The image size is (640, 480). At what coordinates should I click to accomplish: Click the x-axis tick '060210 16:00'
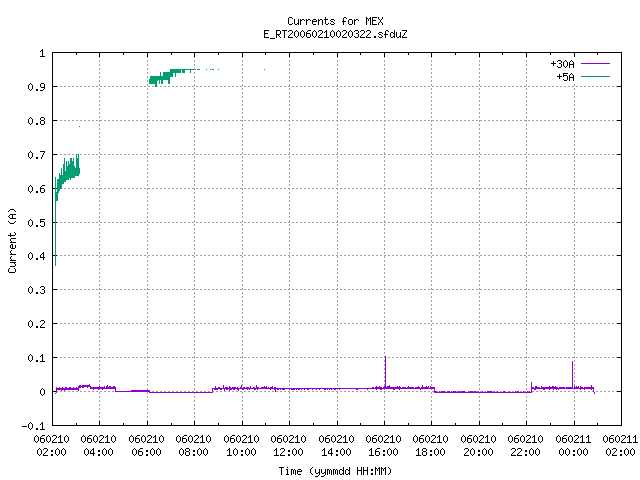[383, 446]
